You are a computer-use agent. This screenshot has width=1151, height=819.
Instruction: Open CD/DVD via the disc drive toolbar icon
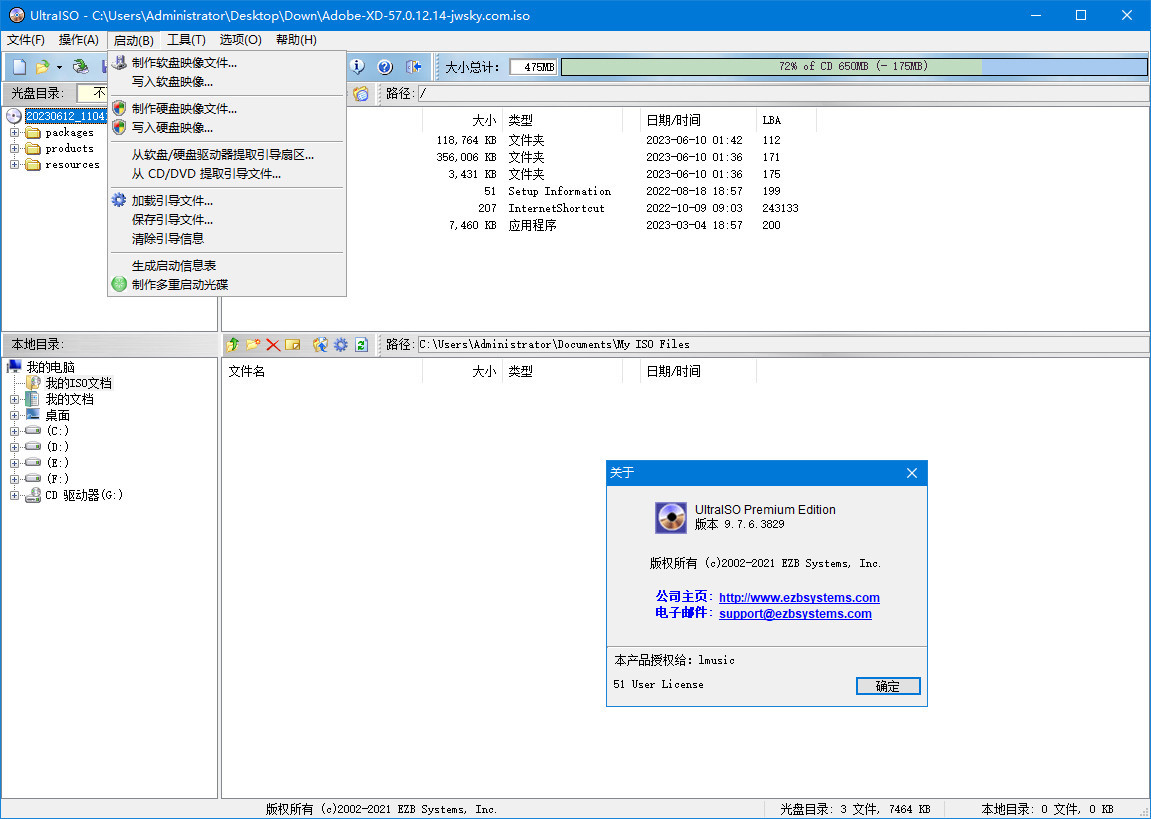pyautogui.click(x=81, y=67)
